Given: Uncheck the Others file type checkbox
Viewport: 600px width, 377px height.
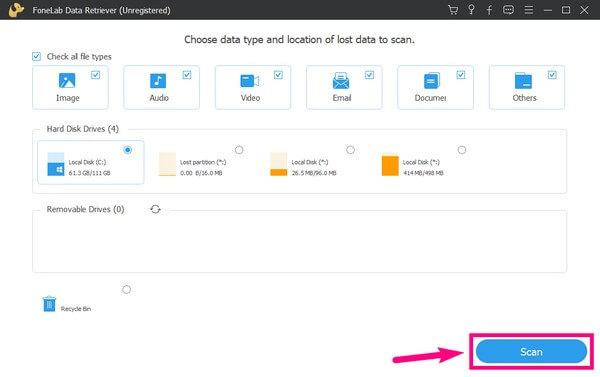Looking at the screenshot, I should (552, 75).
